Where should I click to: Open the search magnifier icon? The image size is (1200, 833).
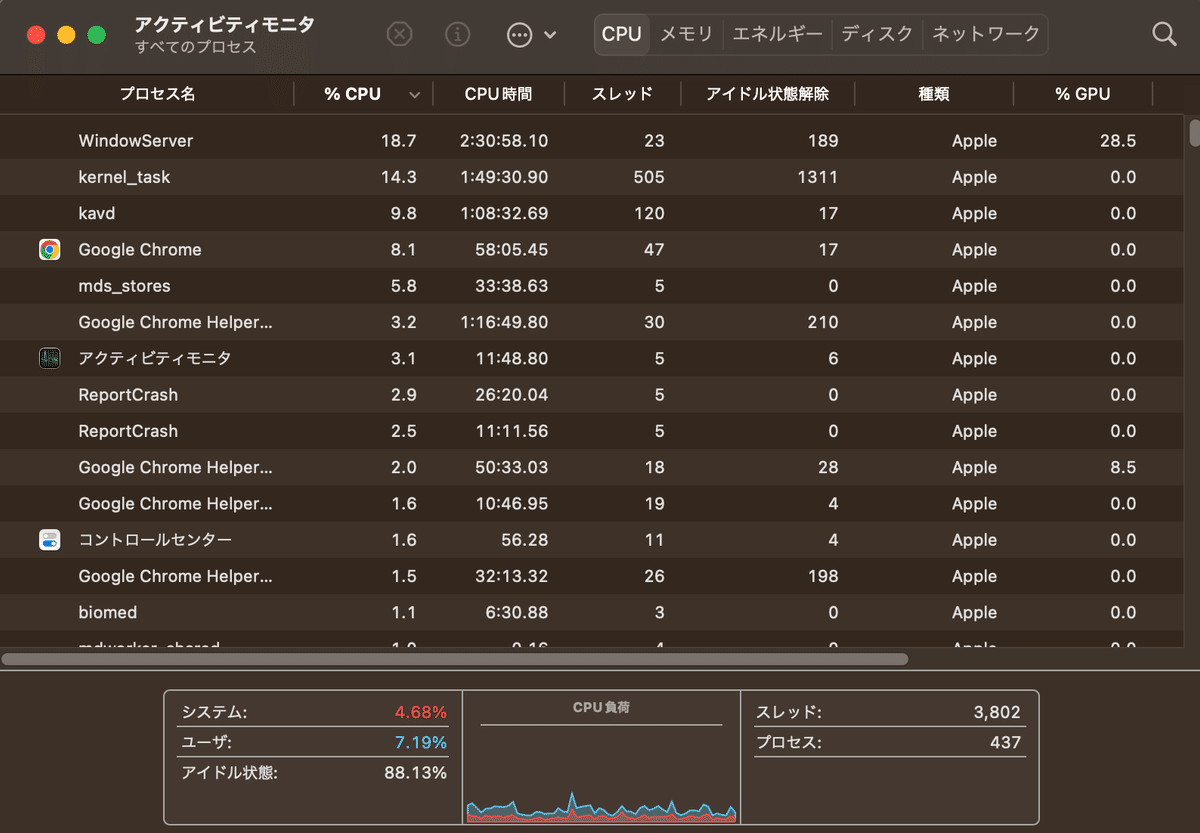[x=1163, y=33]
